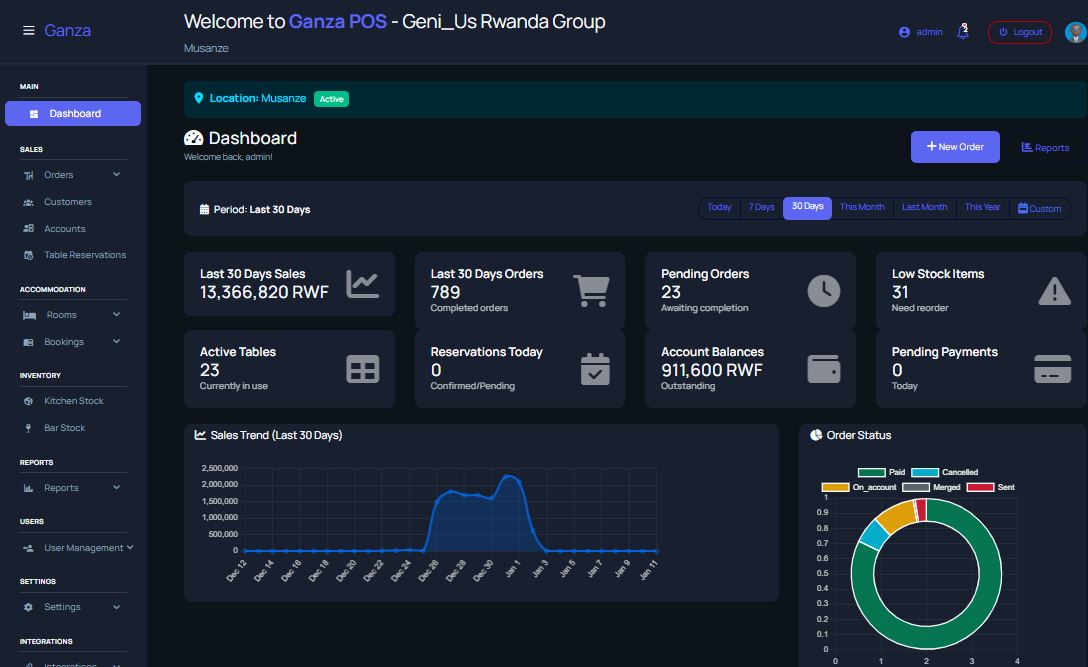Click the On_account color swatch in legend

tap(838, 487)
